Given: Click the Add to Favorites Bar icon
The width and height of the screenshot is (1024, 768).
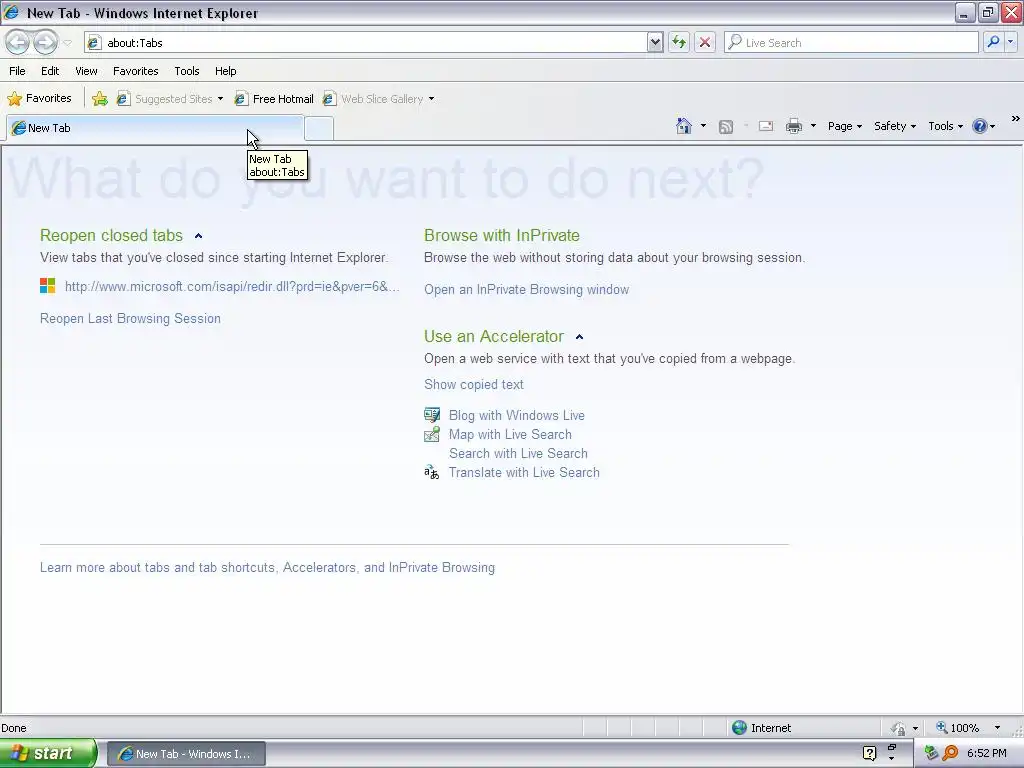Looking at the screenshot, I should click(x=99, y=99).
